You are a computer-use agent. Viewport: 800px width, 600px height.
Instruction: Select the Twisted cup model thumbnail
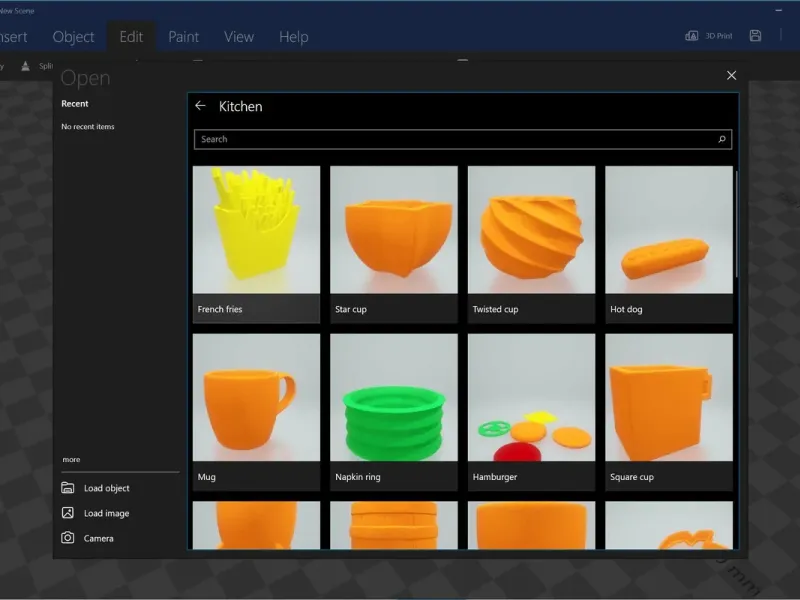[531, 230]
